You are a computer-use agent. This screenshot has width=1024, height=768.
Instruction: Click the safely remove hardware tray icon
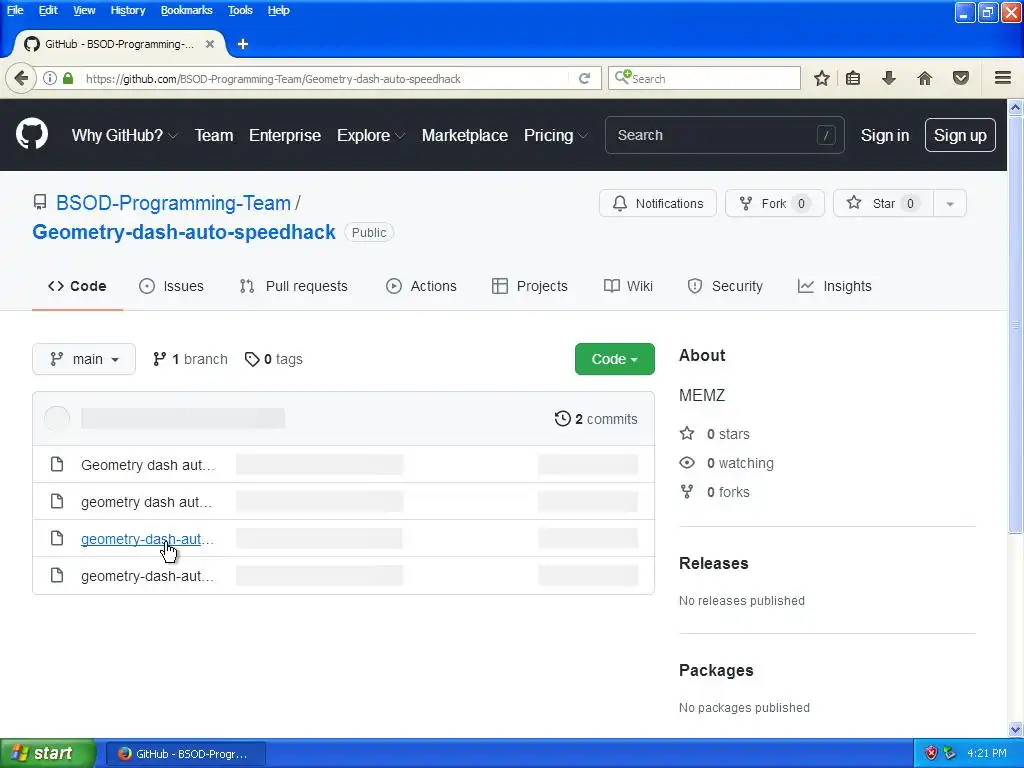950,753
